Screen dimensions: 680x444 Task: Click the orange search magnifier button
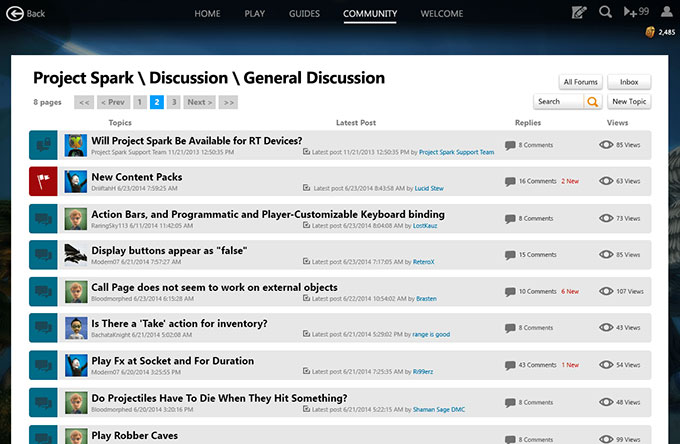[x=592, y=102]
